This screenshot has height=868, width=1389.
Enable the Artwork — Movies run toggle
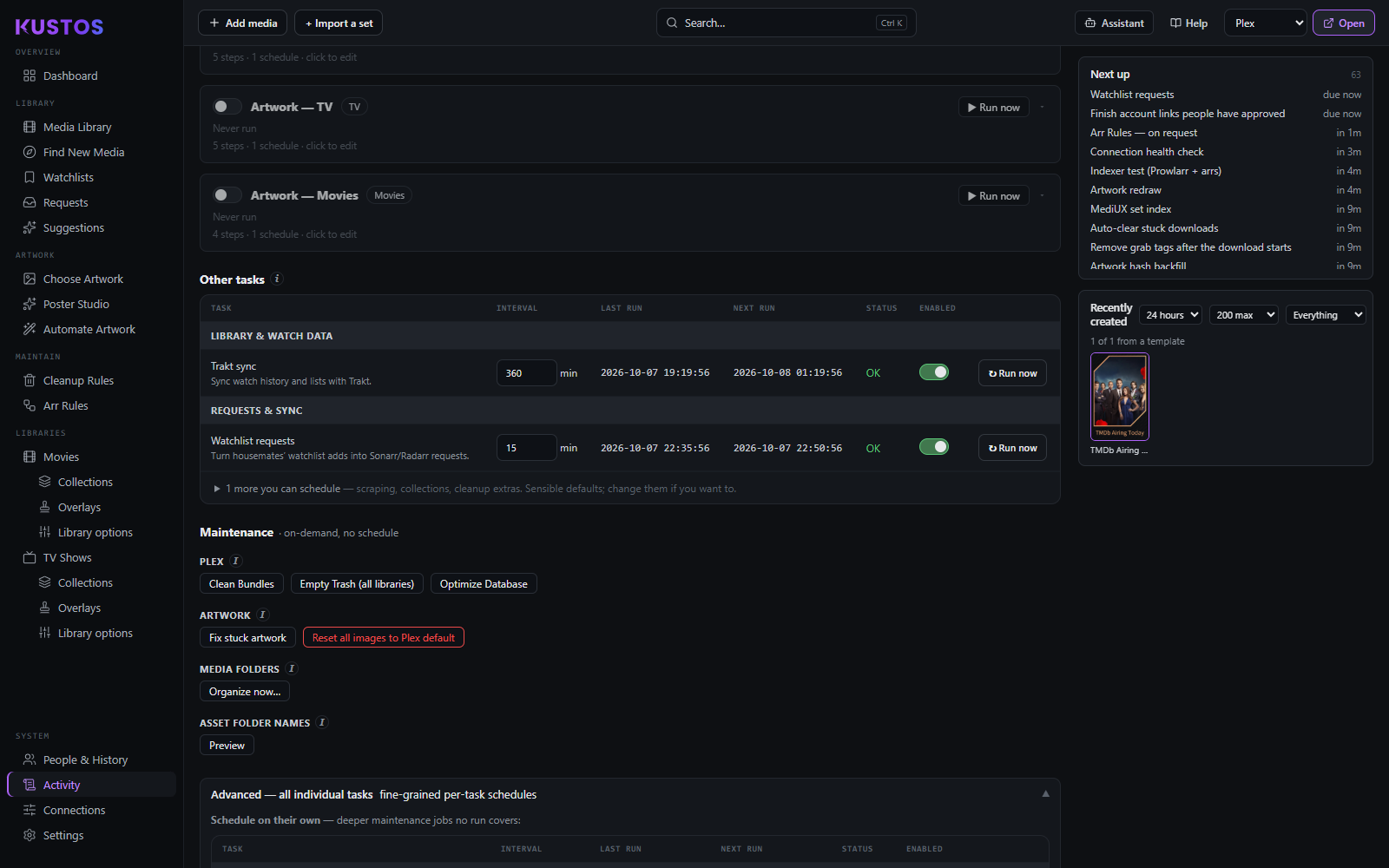(x=227, y=195)
